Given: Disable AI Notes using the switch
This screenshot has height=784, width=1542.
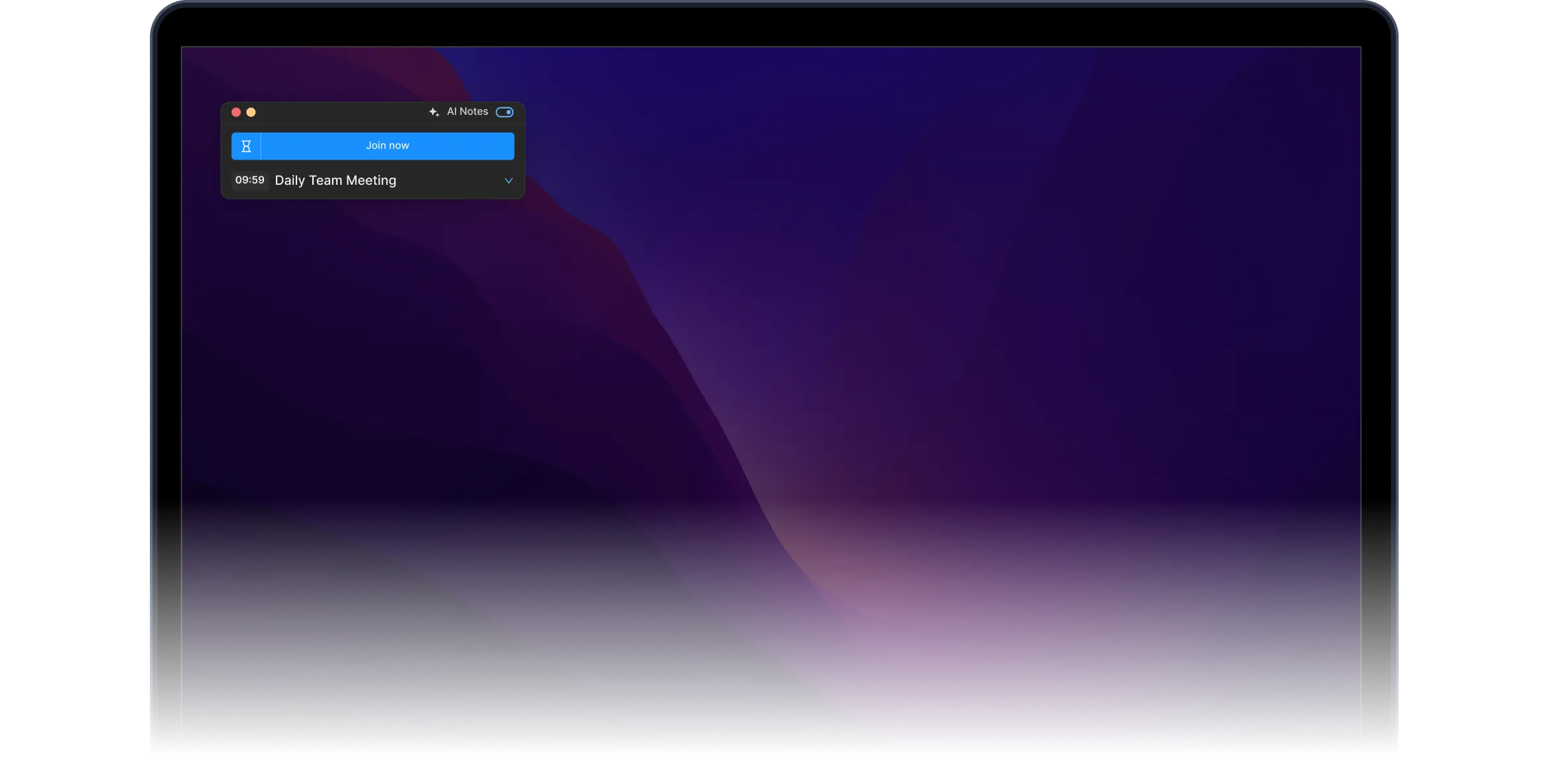Looking at the screenshot, I should (504, 112).
